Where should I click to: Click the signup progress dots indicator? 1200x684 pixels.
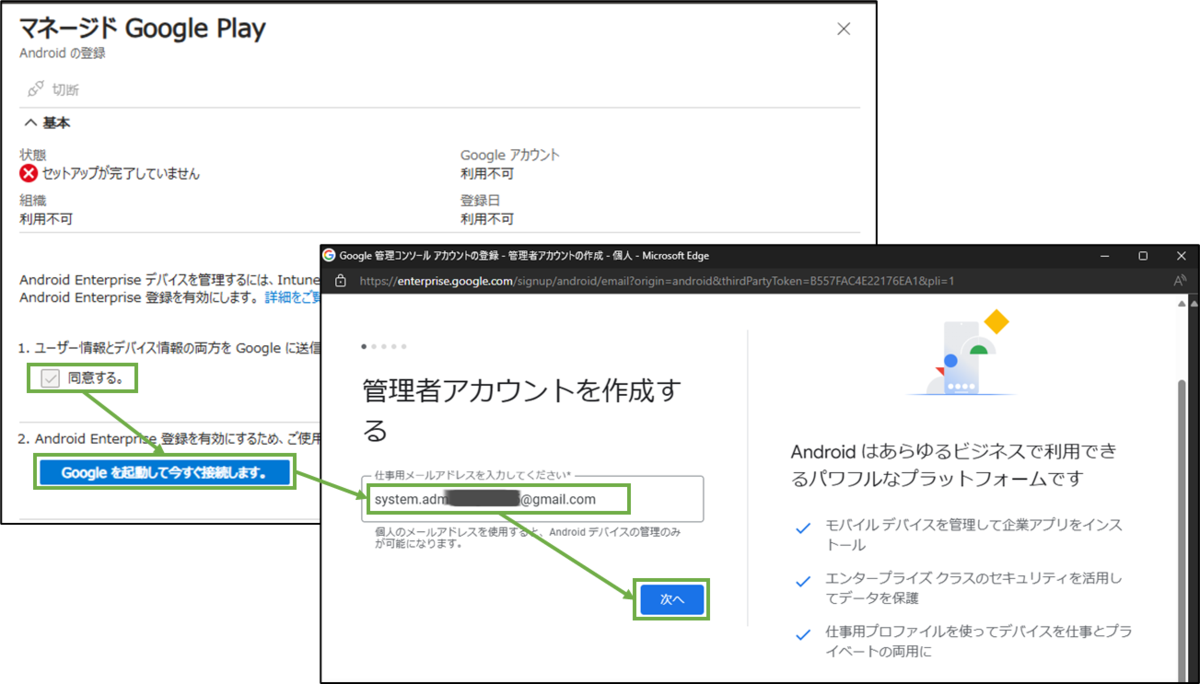point(384,347)
